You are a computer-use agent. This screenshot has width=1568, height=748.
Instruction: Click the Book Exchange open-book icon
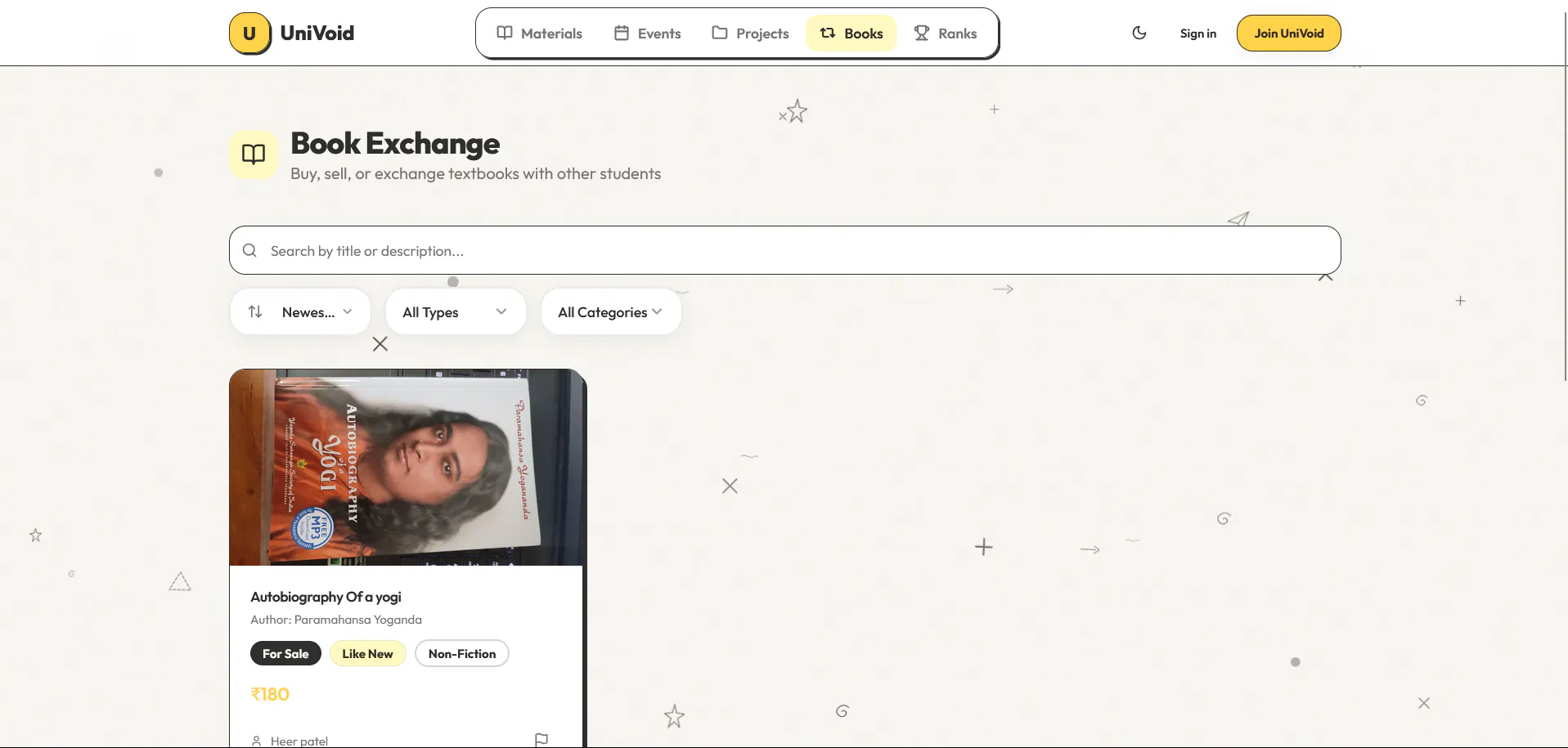(x=254, y=154)
